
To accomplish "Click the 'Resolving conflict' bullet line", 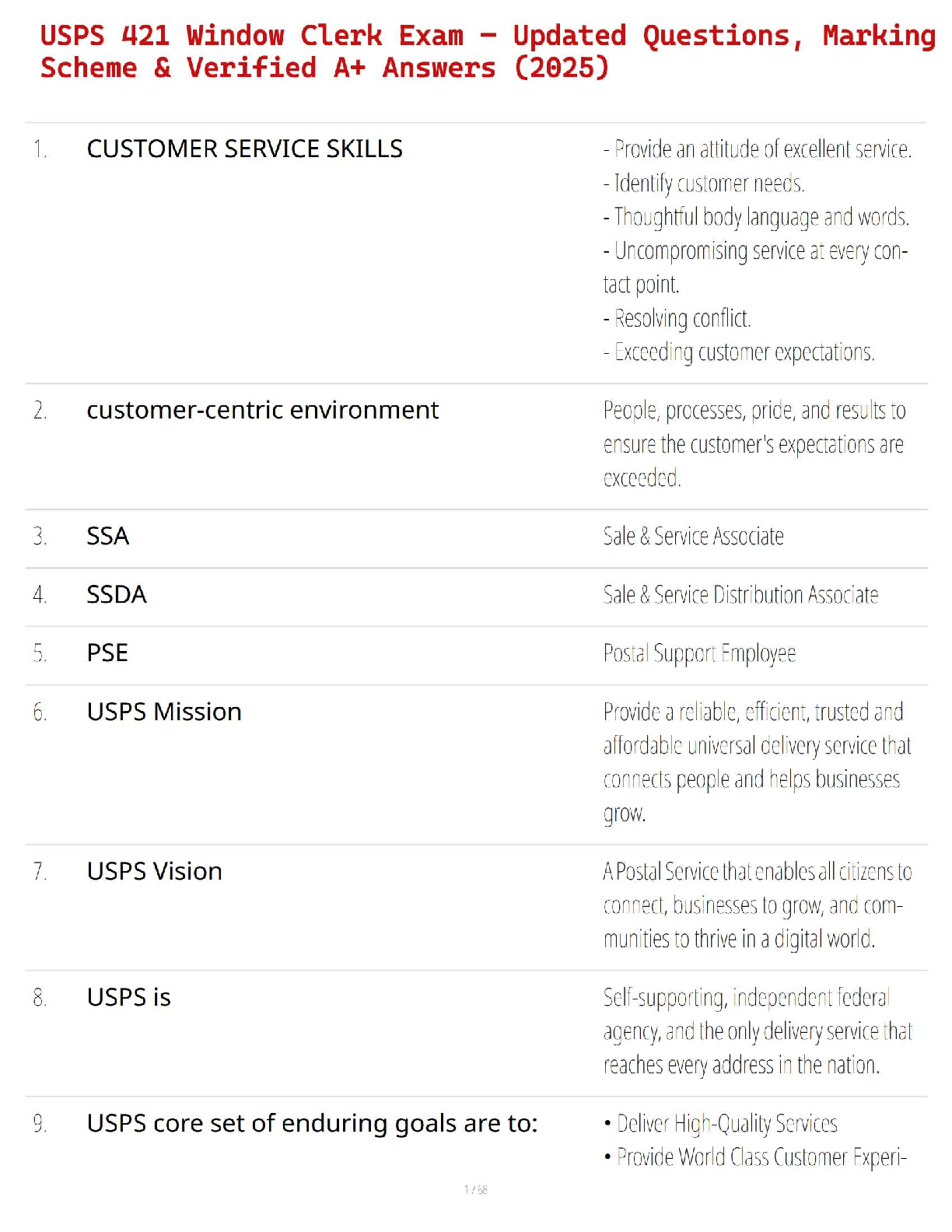I will (x=677, y=318).
